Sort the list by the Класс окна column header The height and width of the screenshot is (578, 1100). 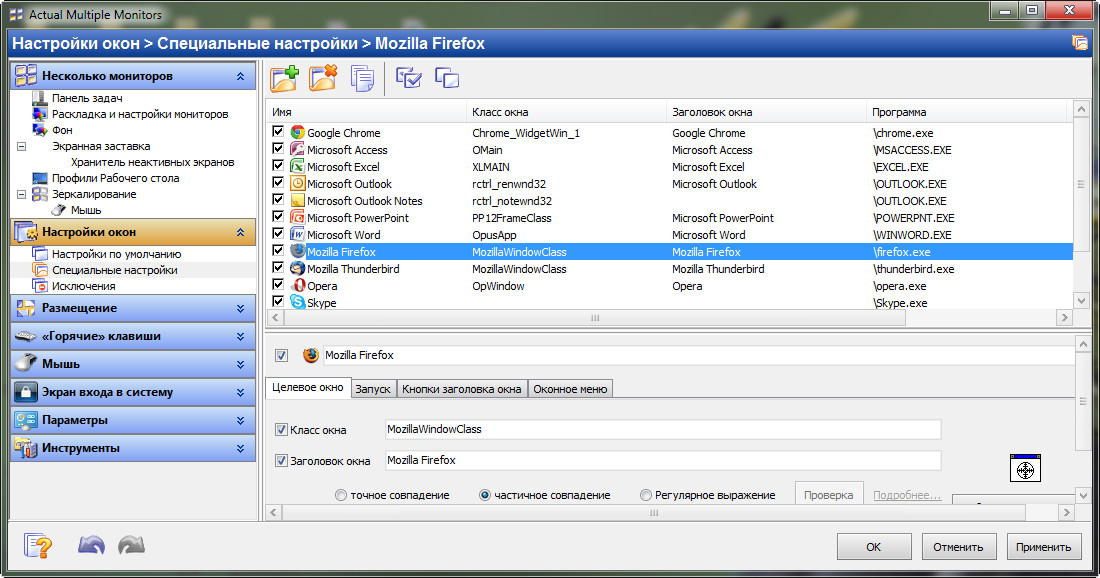pos(566,112)
